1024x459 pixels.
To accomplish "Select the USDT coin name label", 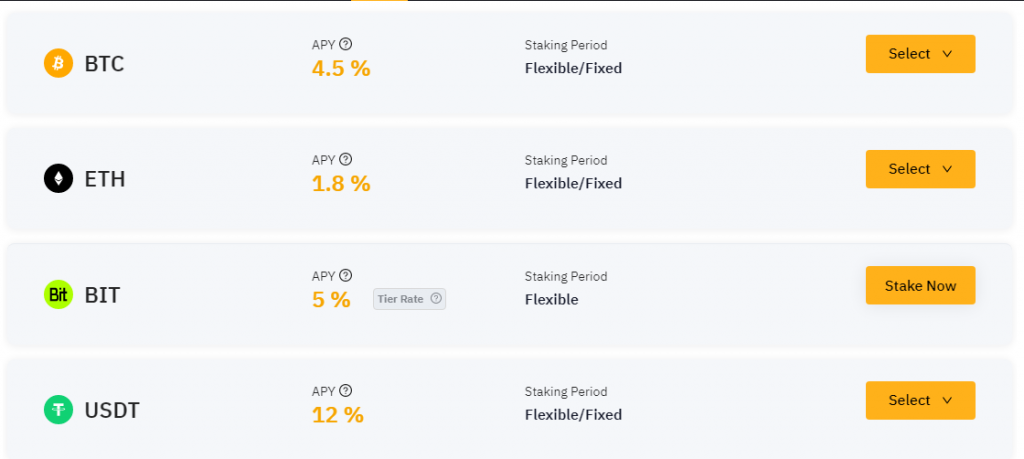I will pyautogui.click(x=112, y=411).
